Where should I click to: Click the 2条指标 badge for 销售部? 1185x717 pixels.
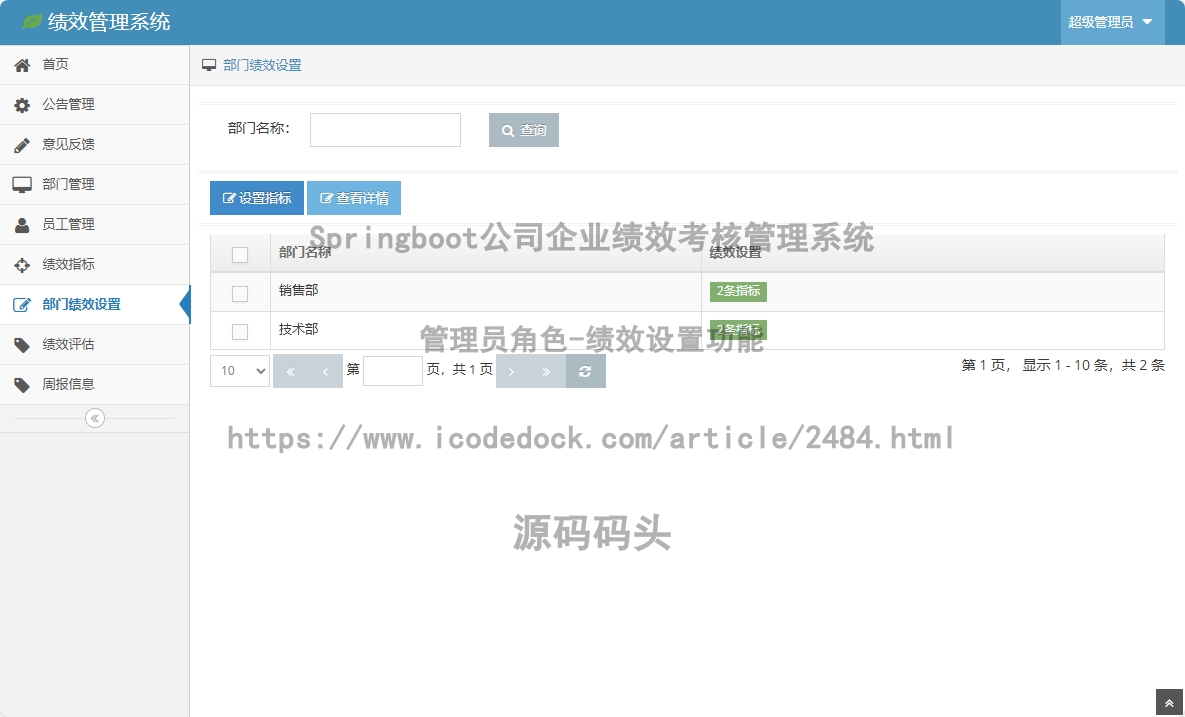(738, 292)
